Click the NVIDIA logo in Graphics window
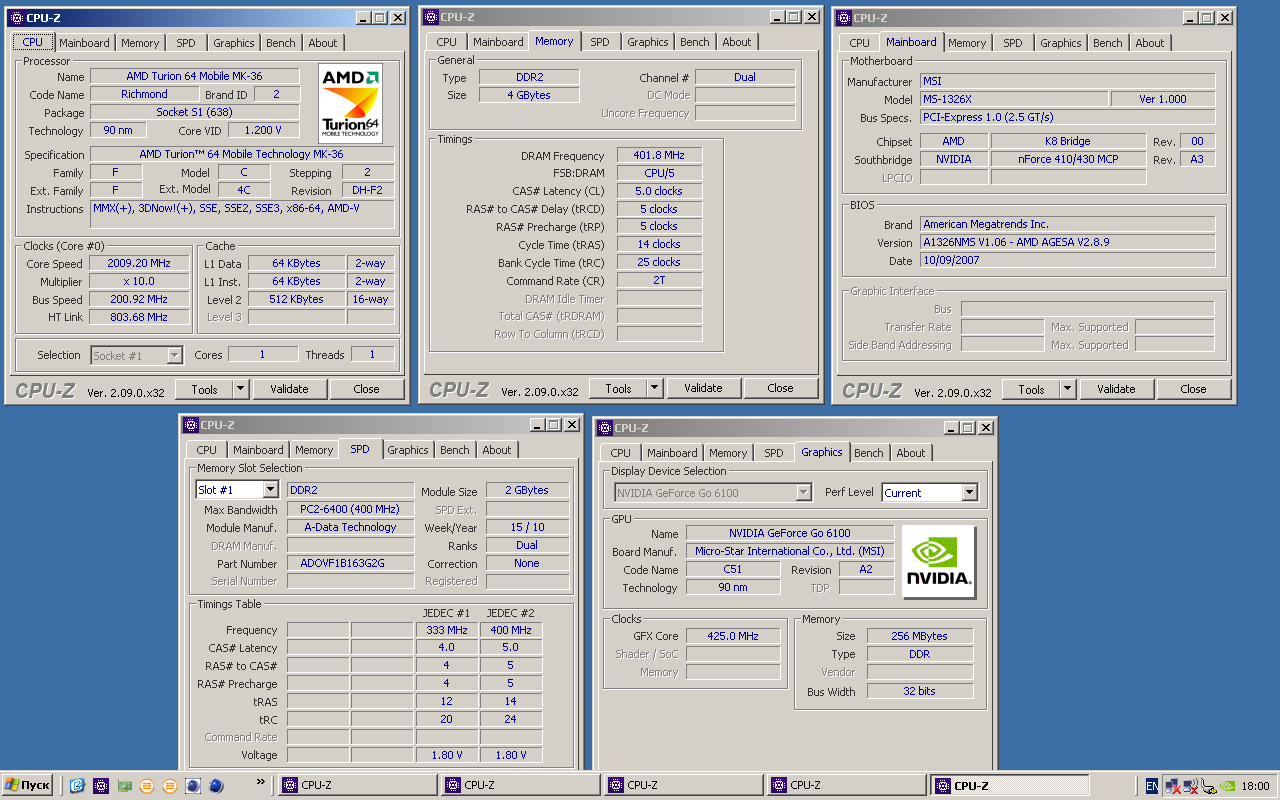 [x=938, y=561]
